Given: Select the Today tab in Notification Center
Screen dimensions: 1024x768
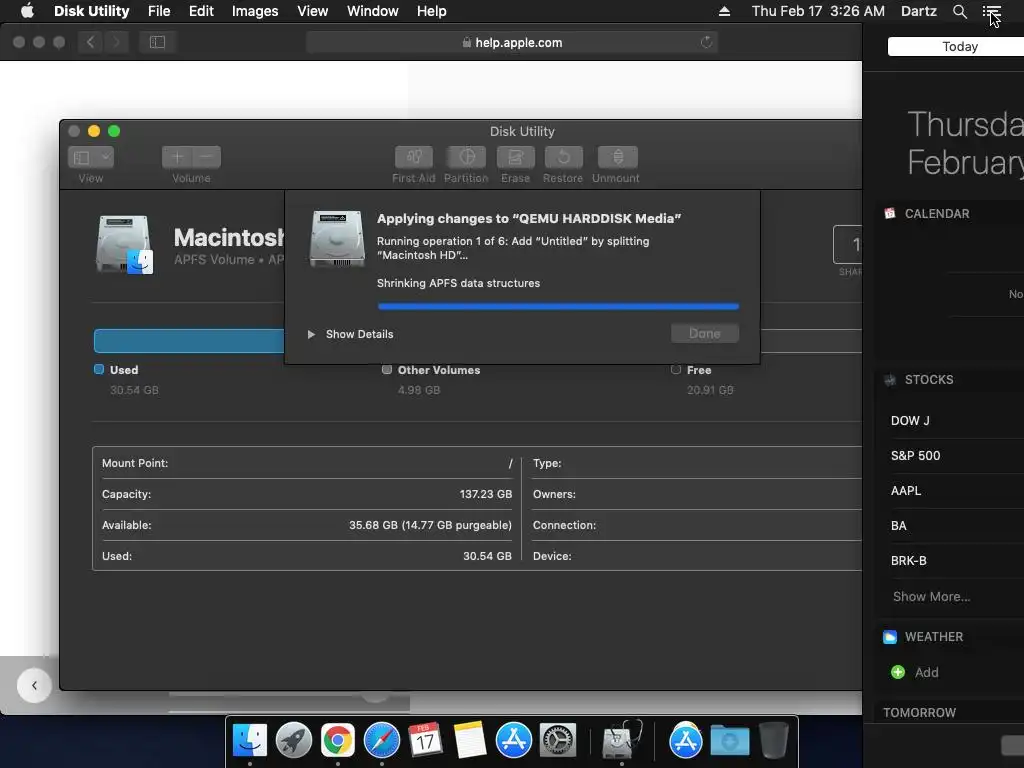Looking at the screenshot, I should click(959, 46).
